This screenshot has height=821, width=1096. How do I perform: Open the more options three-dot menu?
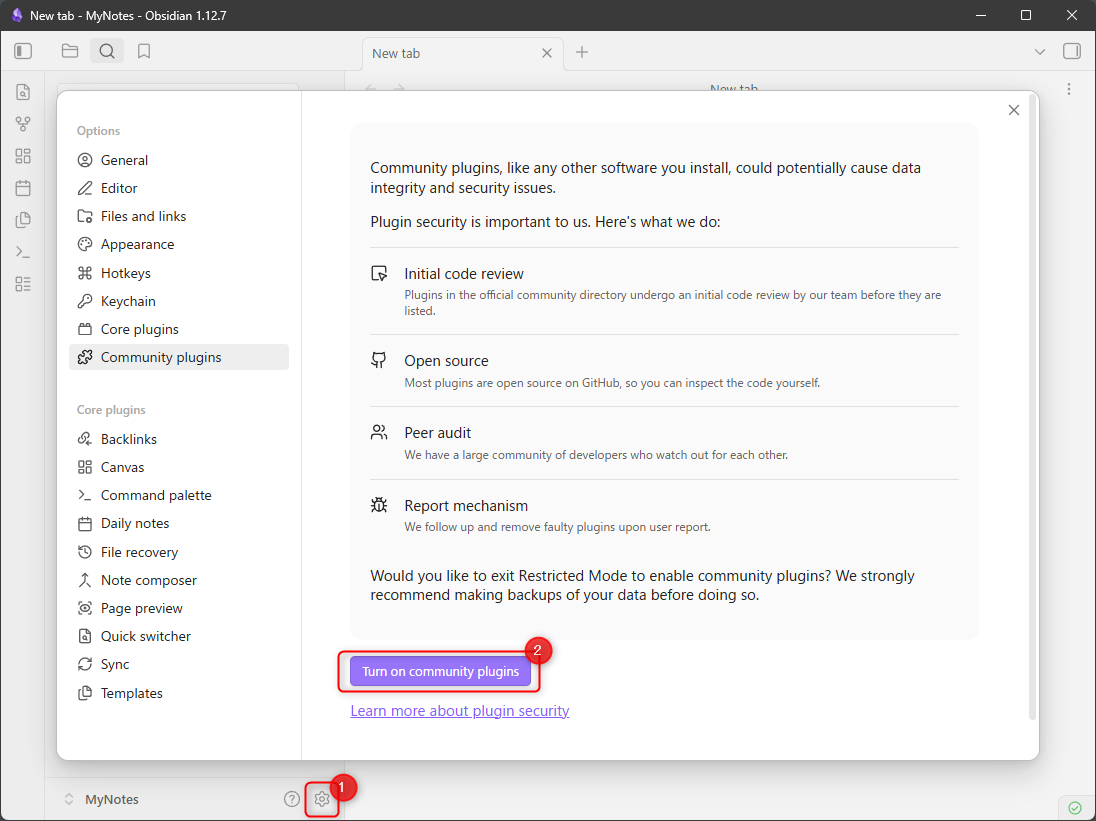tap(1069, 89)
